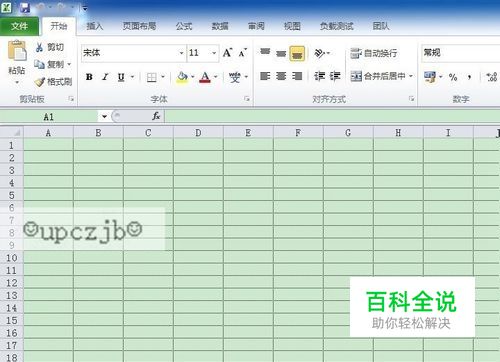Select row 12 header
Image resolution: width=500 pixels, height=362 pixels.
[12, 283]
